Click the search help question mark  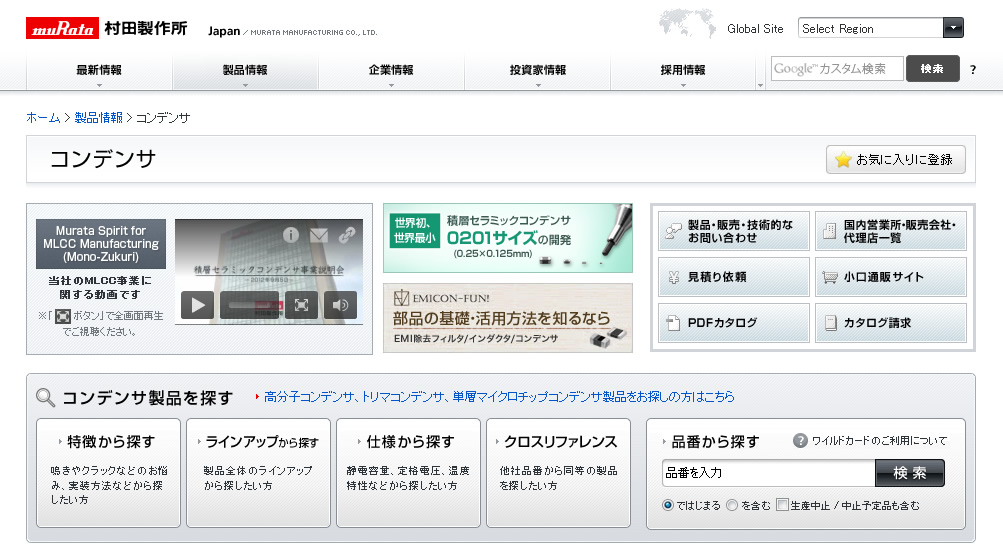[x=973, y=70]
